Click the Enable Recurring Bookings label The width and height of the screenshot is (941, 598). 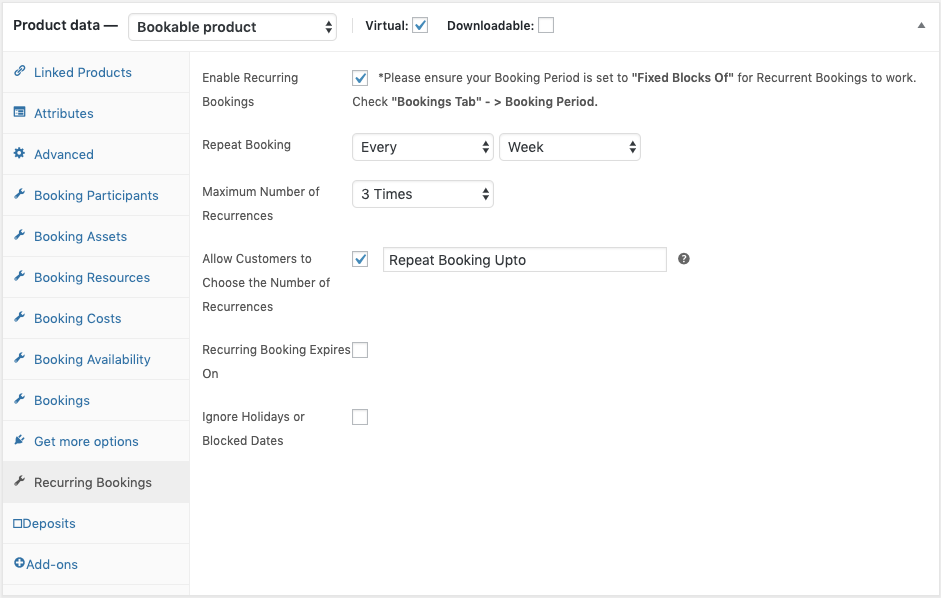(250, 89)
